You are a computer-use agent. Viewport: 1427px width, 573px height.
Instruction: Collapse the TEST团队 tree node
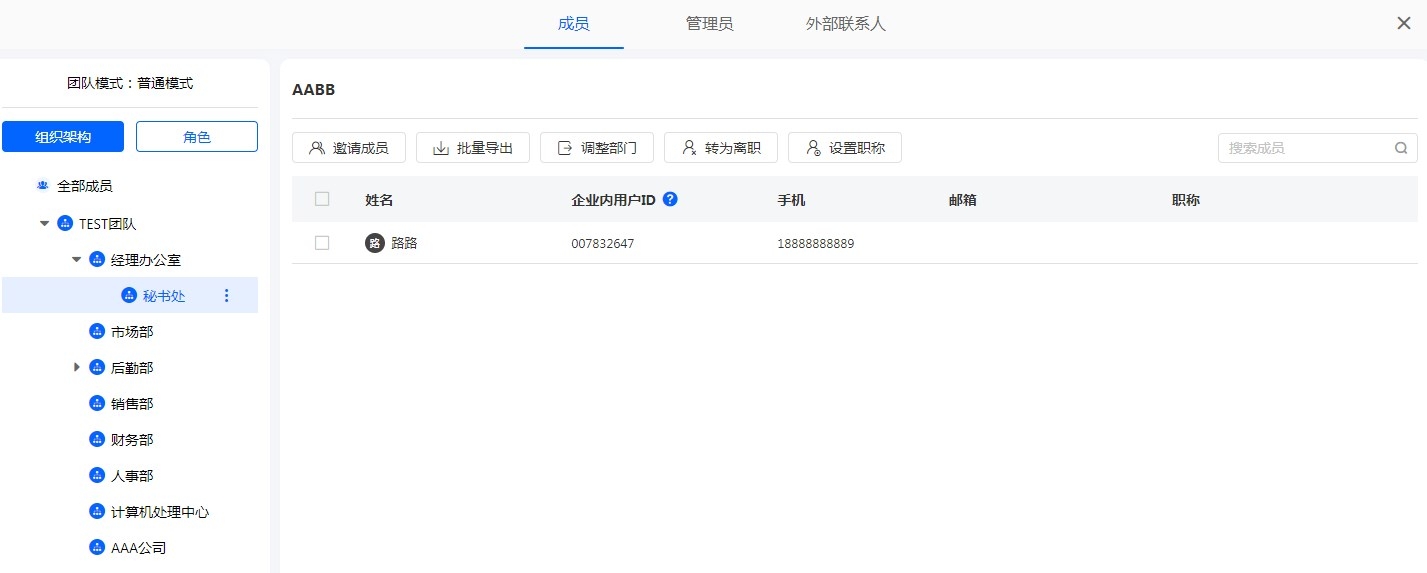coord(44,224)
